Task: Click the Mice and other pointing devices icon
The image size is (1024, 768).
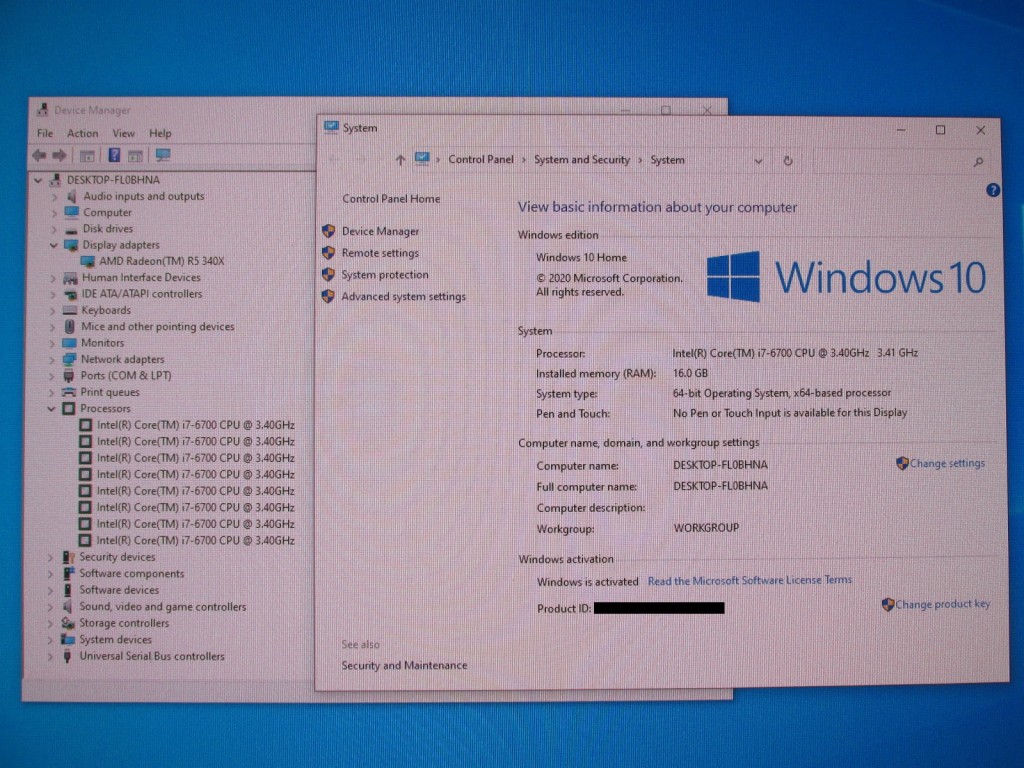Action: coord(69,327)
